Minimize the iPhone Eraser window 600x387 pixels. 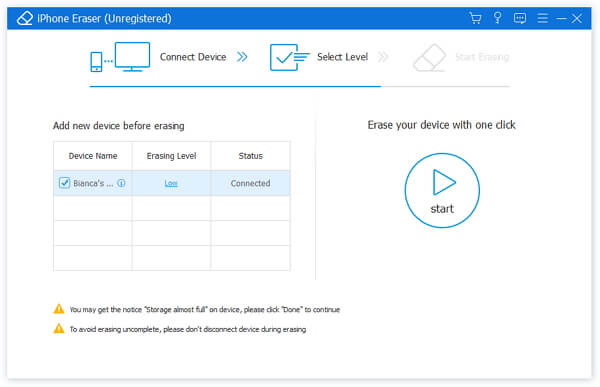click(x=561, y=18)
